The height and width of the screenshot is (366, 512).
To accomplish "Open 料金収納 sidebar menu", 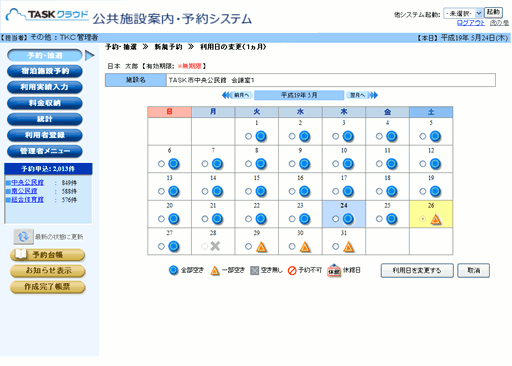I will click(45, 103).
